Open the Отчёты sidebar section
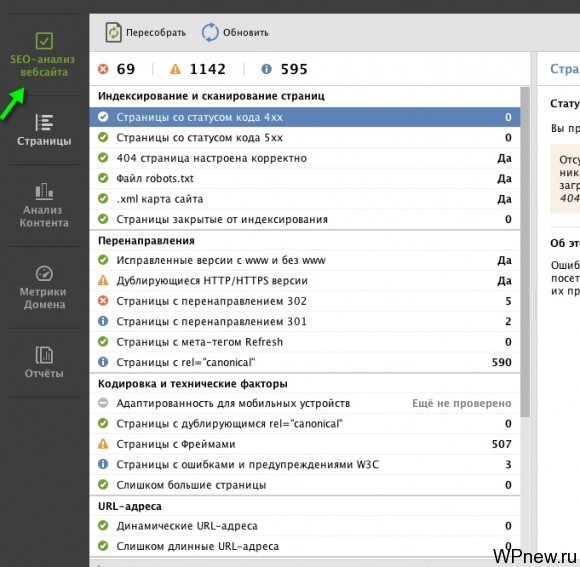The width and height of the screenshot is (580, 567). 44,362
